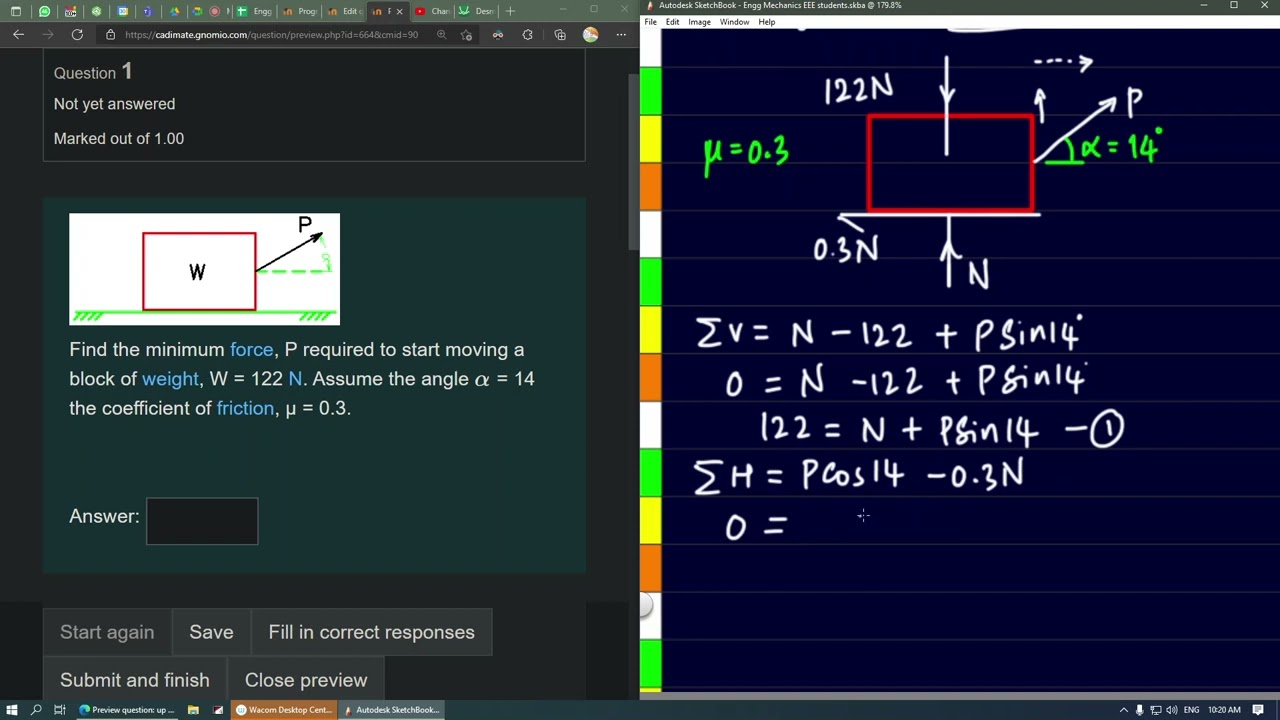
Task: Open Windows Task View
Action: point(60,710)
